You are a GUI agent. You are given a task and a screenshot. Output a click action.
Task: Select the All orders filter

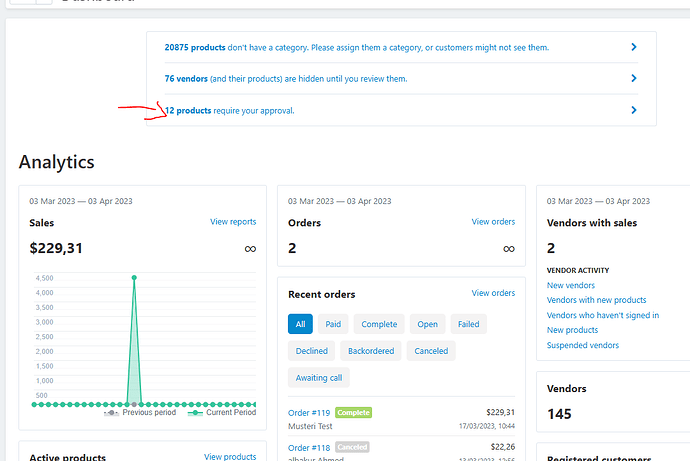click(x=300, y=324)
